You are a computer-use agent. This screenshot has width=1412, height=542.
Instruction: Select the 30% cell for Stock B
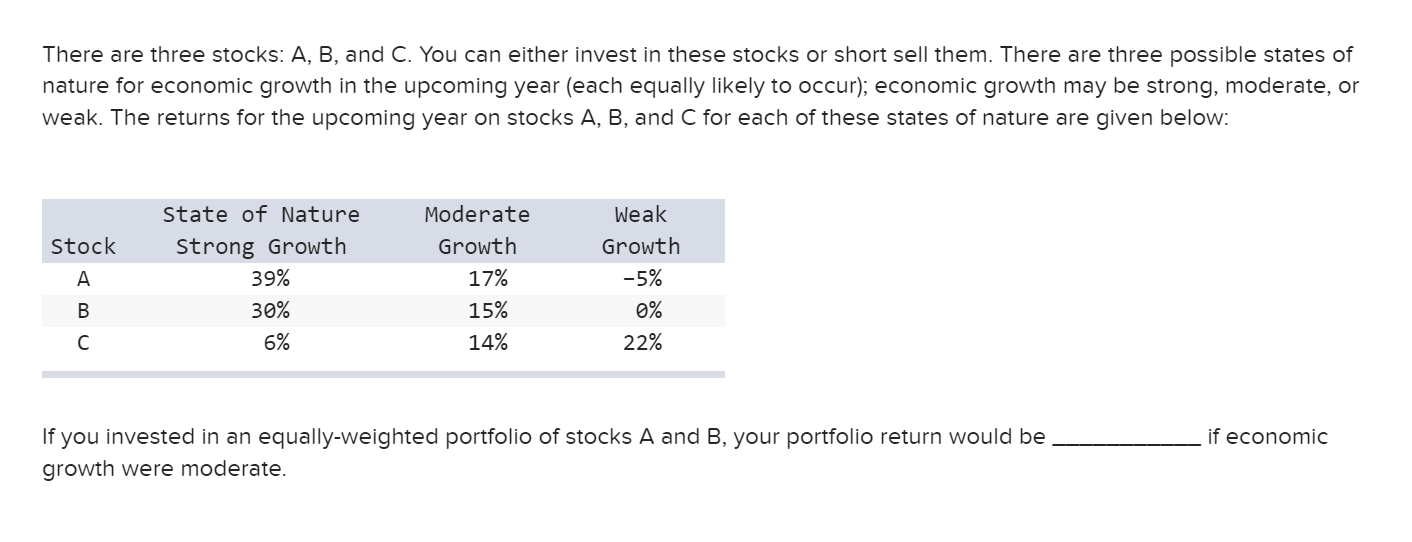point(270,310)
